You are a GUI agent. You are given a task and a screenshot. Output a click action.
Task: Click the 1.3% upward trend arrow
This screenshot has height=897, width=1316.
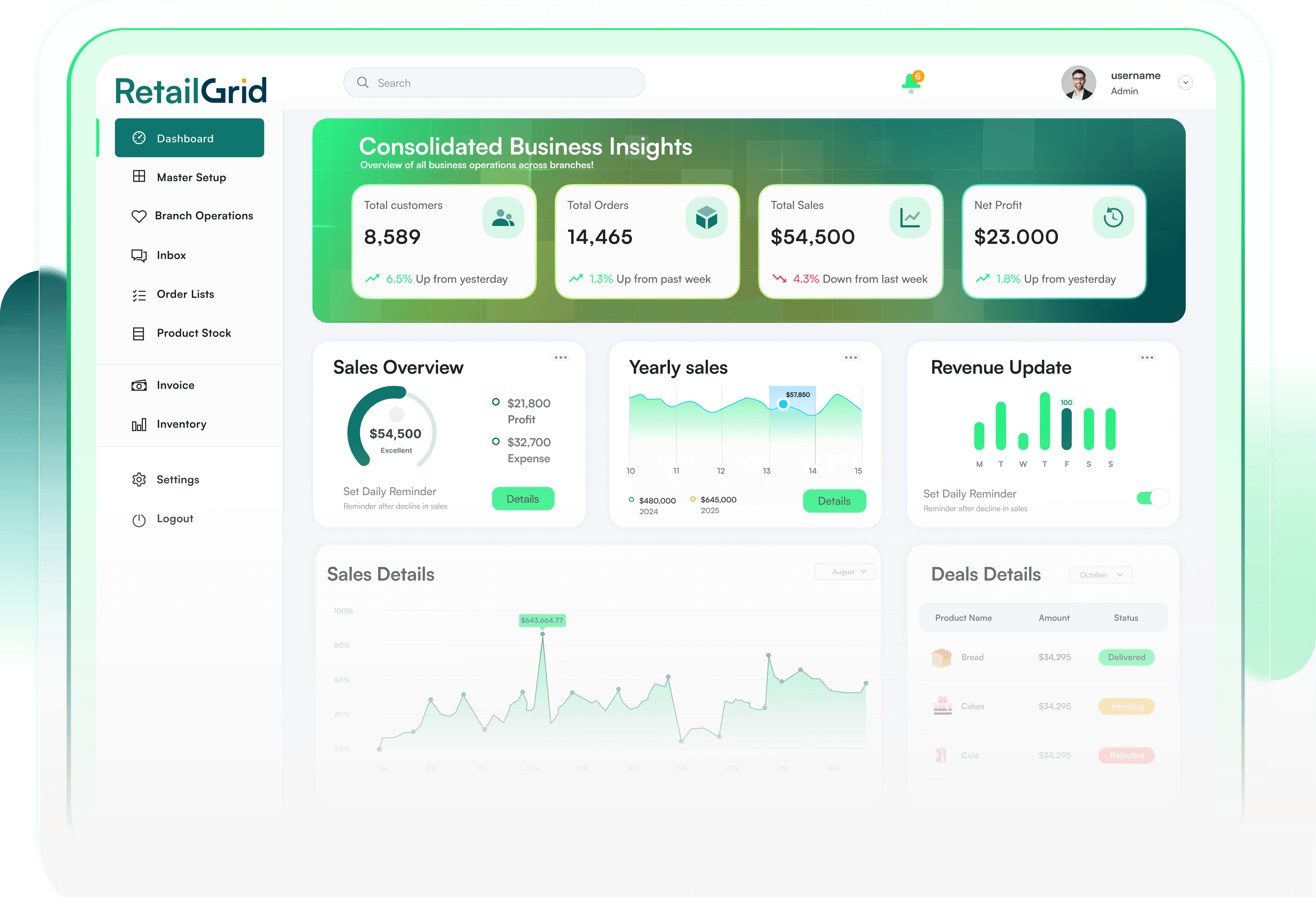pyautogui.click(x=576, y=279)
